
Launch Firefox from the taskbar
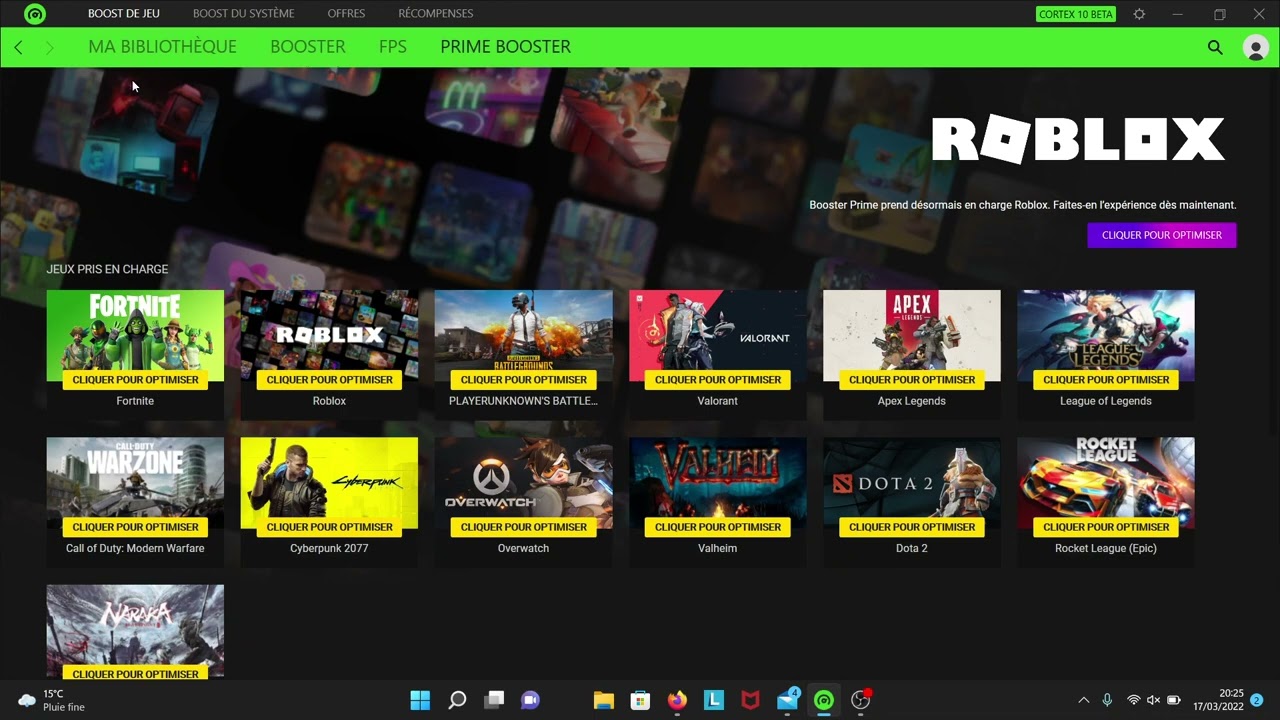click(x=677, y=700)
